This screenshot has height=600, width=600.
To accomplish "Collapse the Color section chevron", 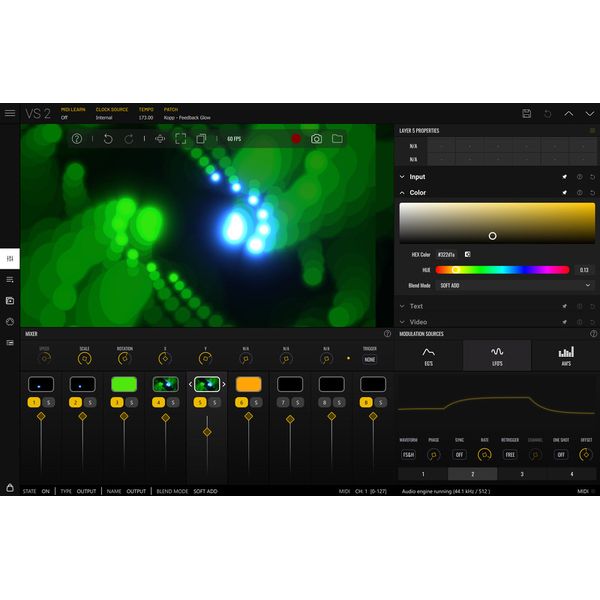I will [402, 193].
